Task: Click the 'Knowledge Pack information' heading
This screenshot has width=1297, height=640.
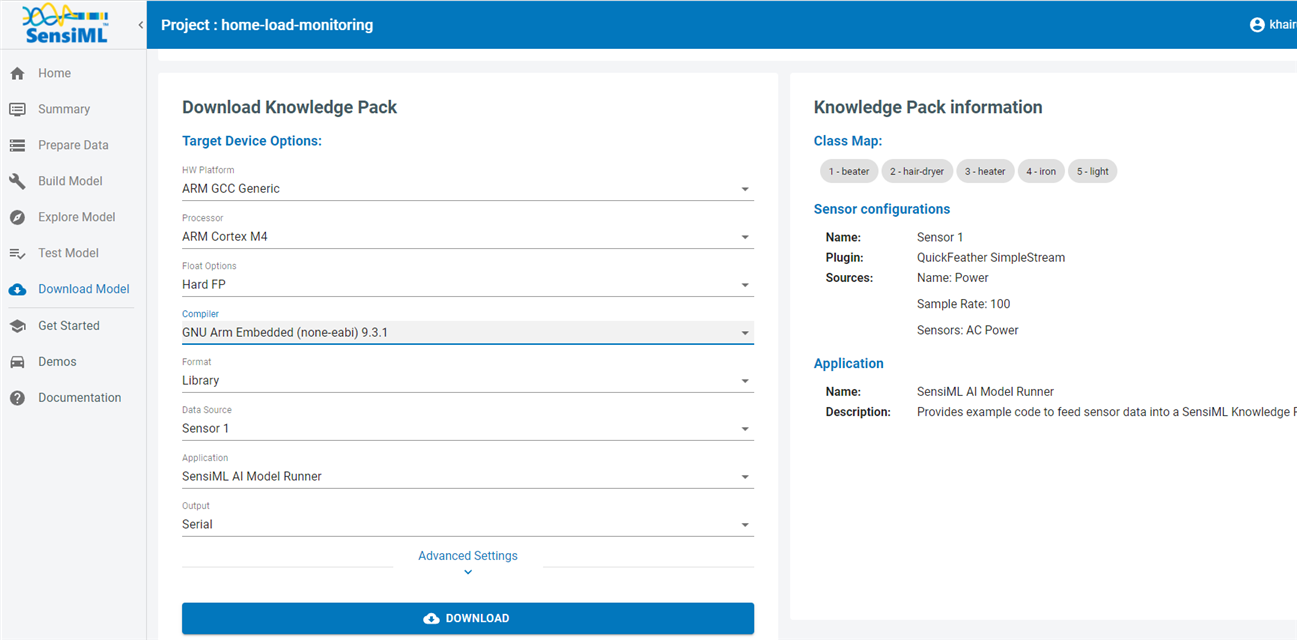Action: pyautogui.click(x=928, y=107)
